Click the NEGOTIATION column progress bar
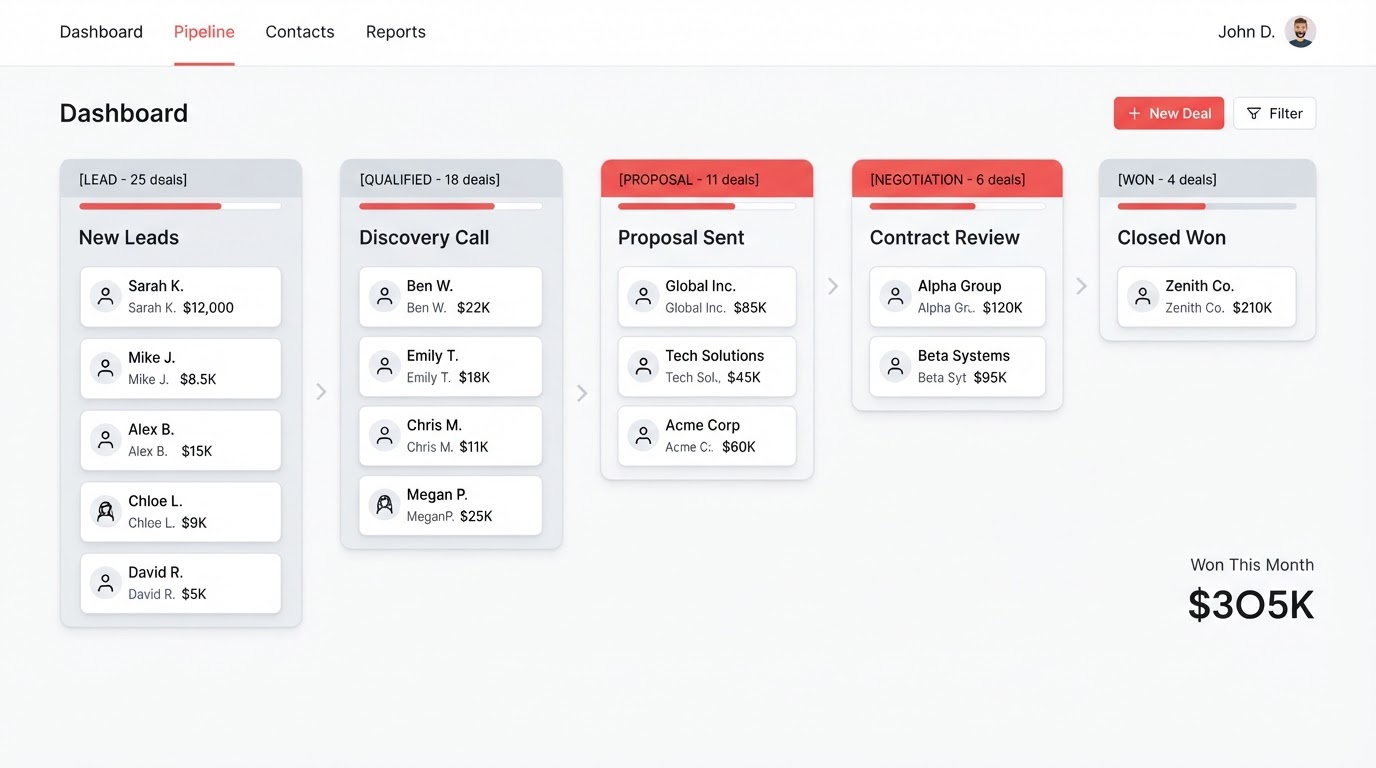This screenshot has width=1376, height=768. pyautogui.click(x=957, y=206)
